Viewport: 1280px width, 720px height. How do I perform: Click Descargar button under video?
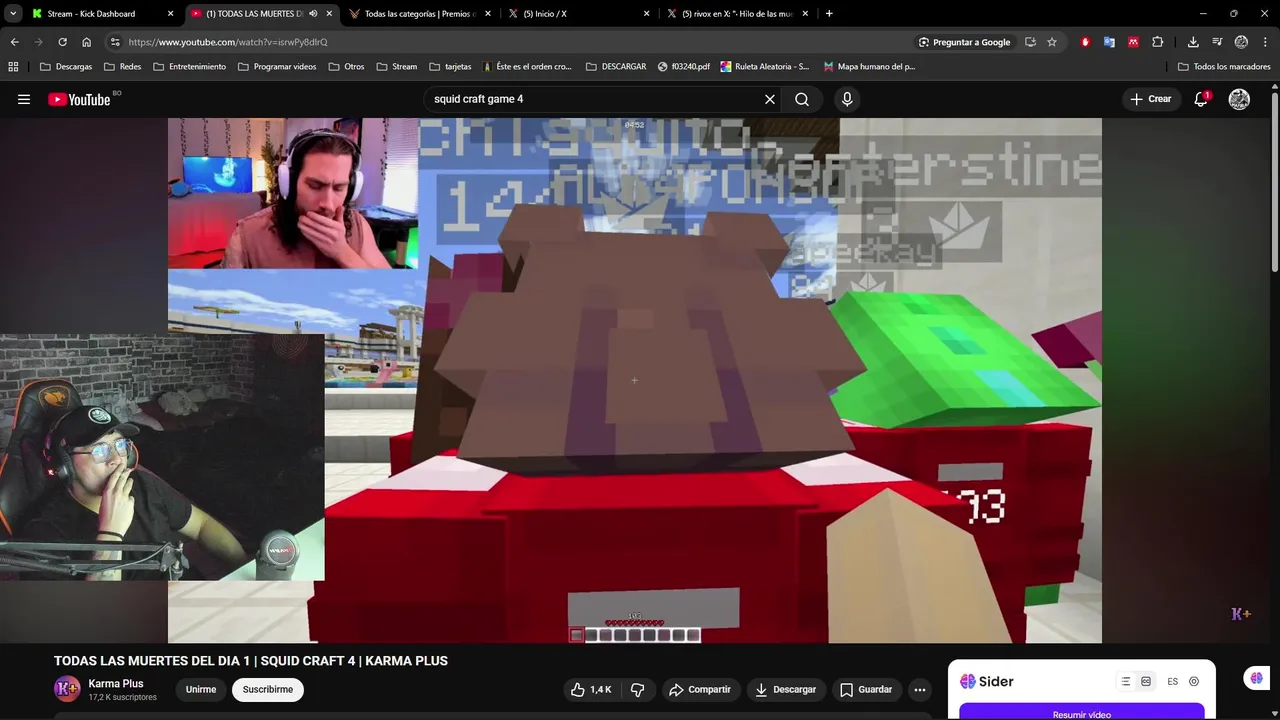pos(785,689)
